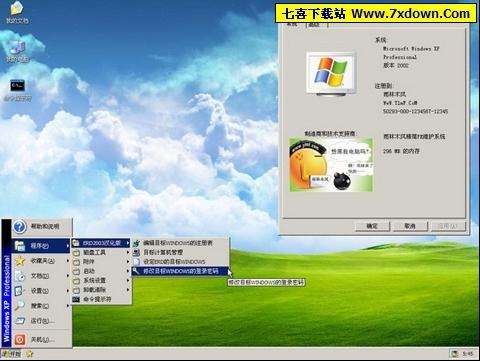Image resolution: width=480 pixels, height=361 pixels.
Task: Click the product ID 50293-000-1234567-12345
Action: coord(415,111)
